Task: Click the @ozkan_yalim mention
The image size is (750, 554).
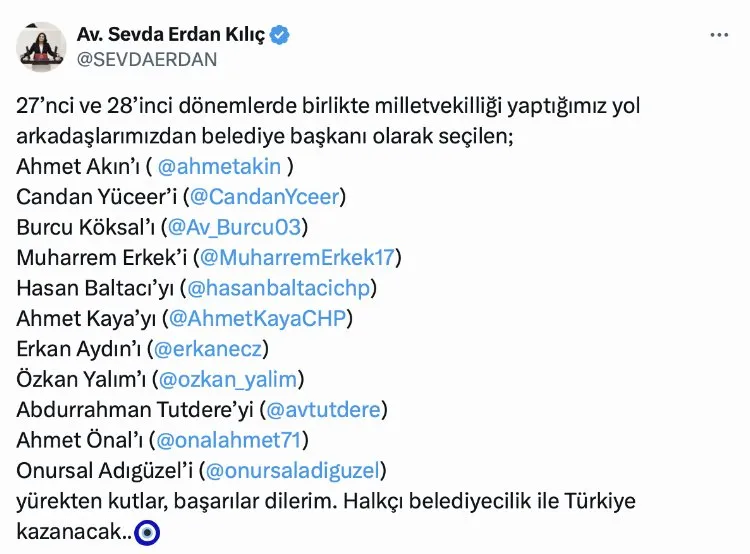Action: coord(231,379)
